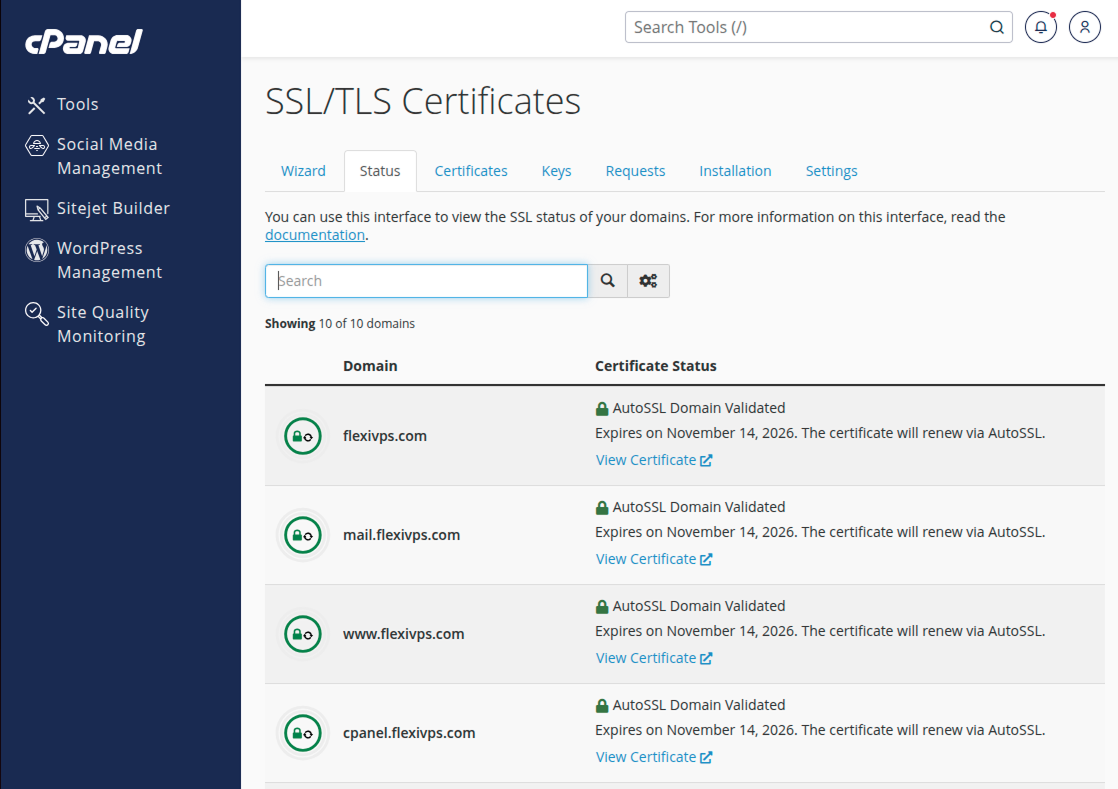Switch to the Certificates tab
The image size is (1118, 789).
point(471,171)
